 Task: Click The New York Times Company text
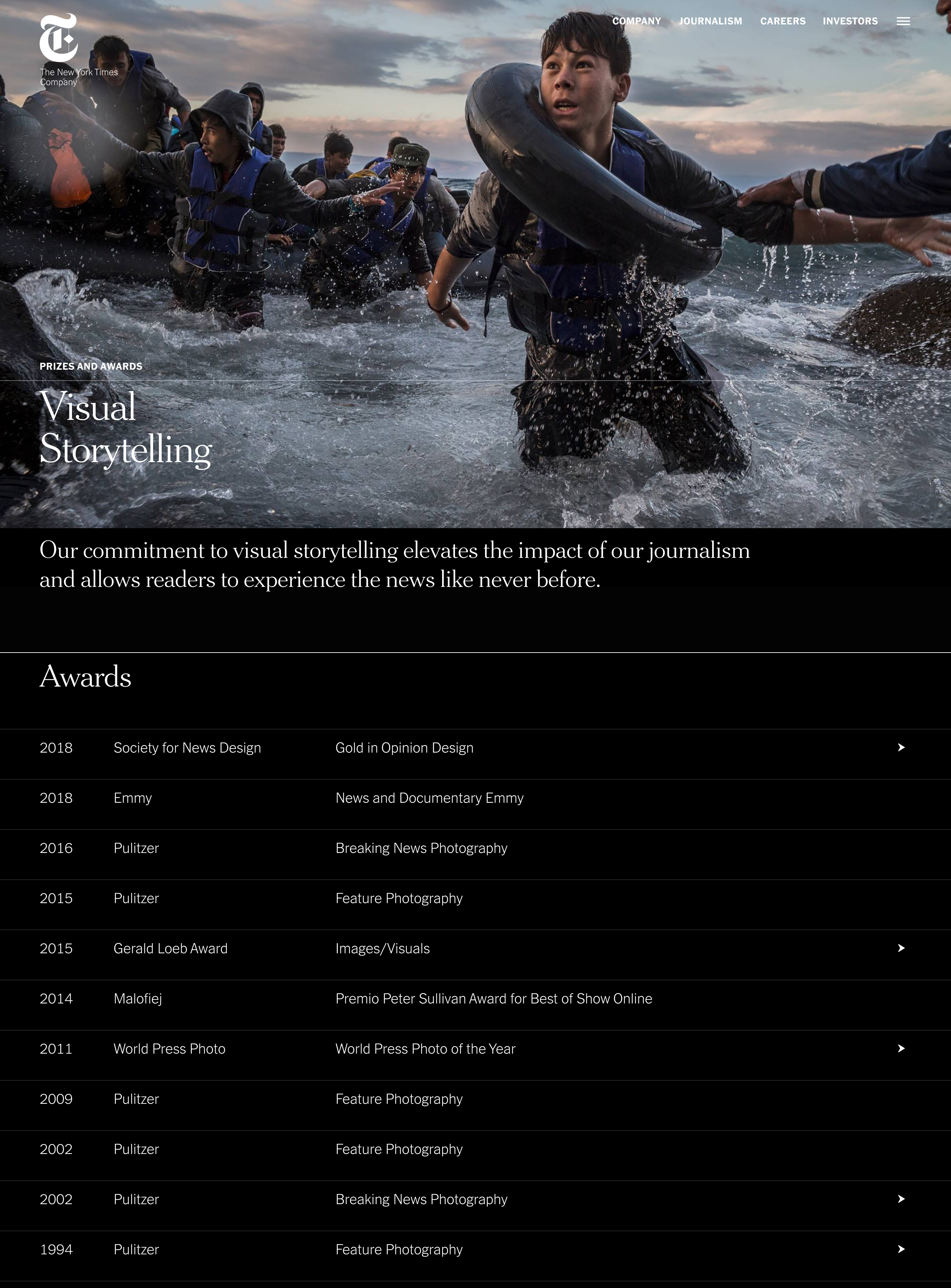coord(79,77)
